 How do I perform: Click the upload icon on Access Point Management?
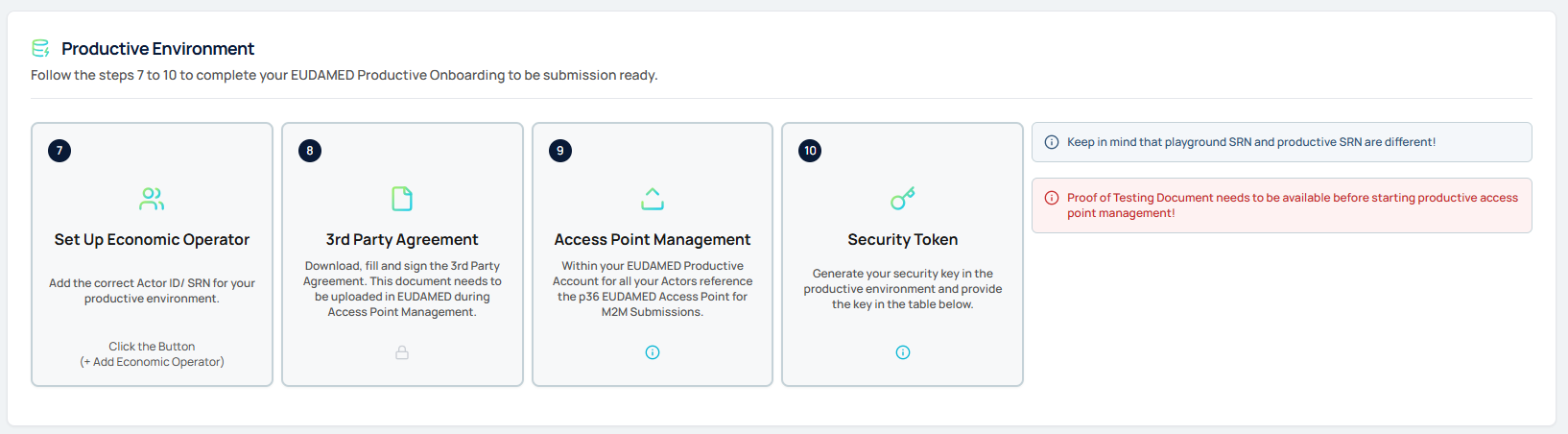pos(653,199)
